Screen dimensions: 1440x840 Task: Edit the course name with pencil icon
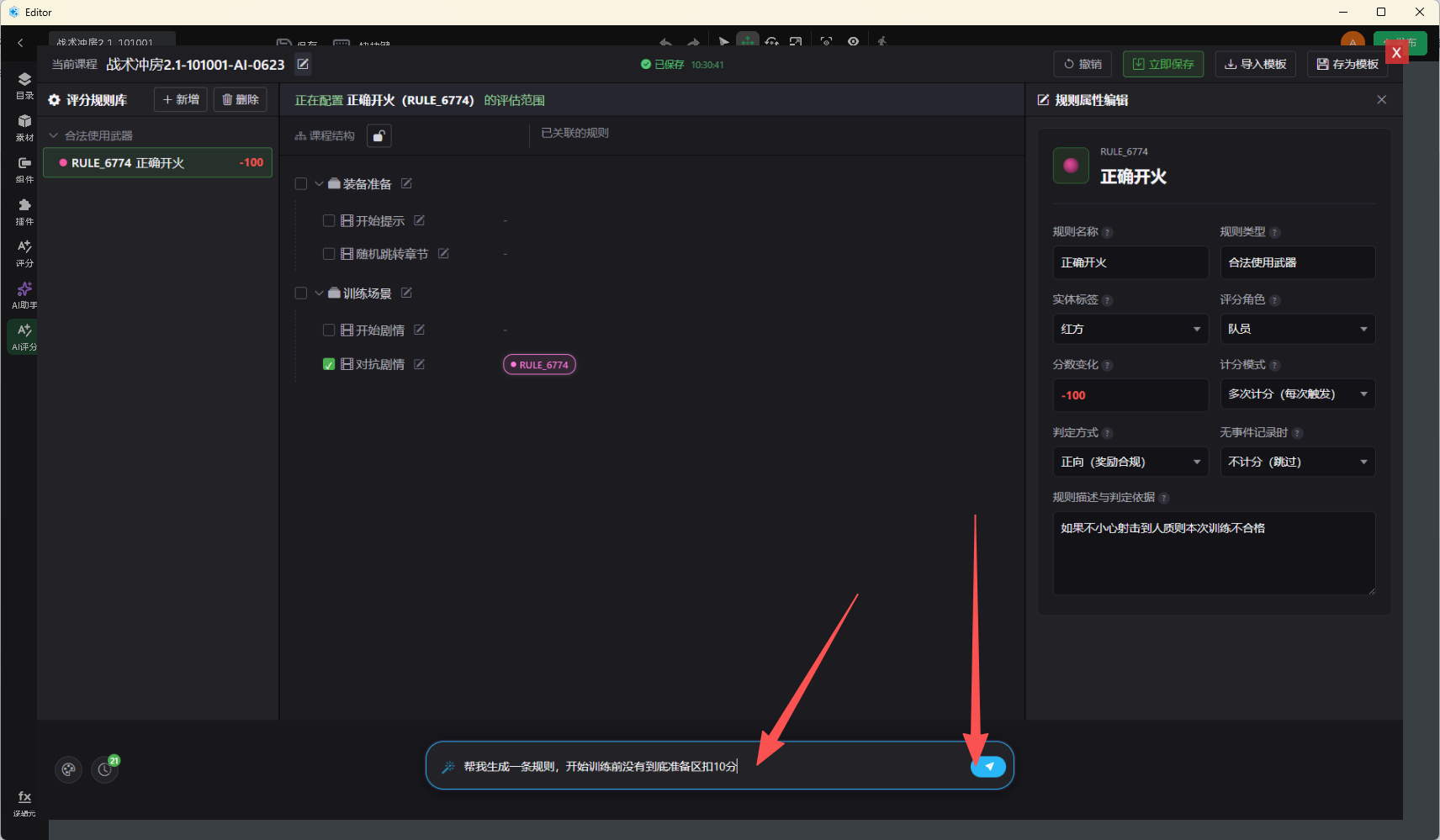pyautogui.click(x=303, y=64)
